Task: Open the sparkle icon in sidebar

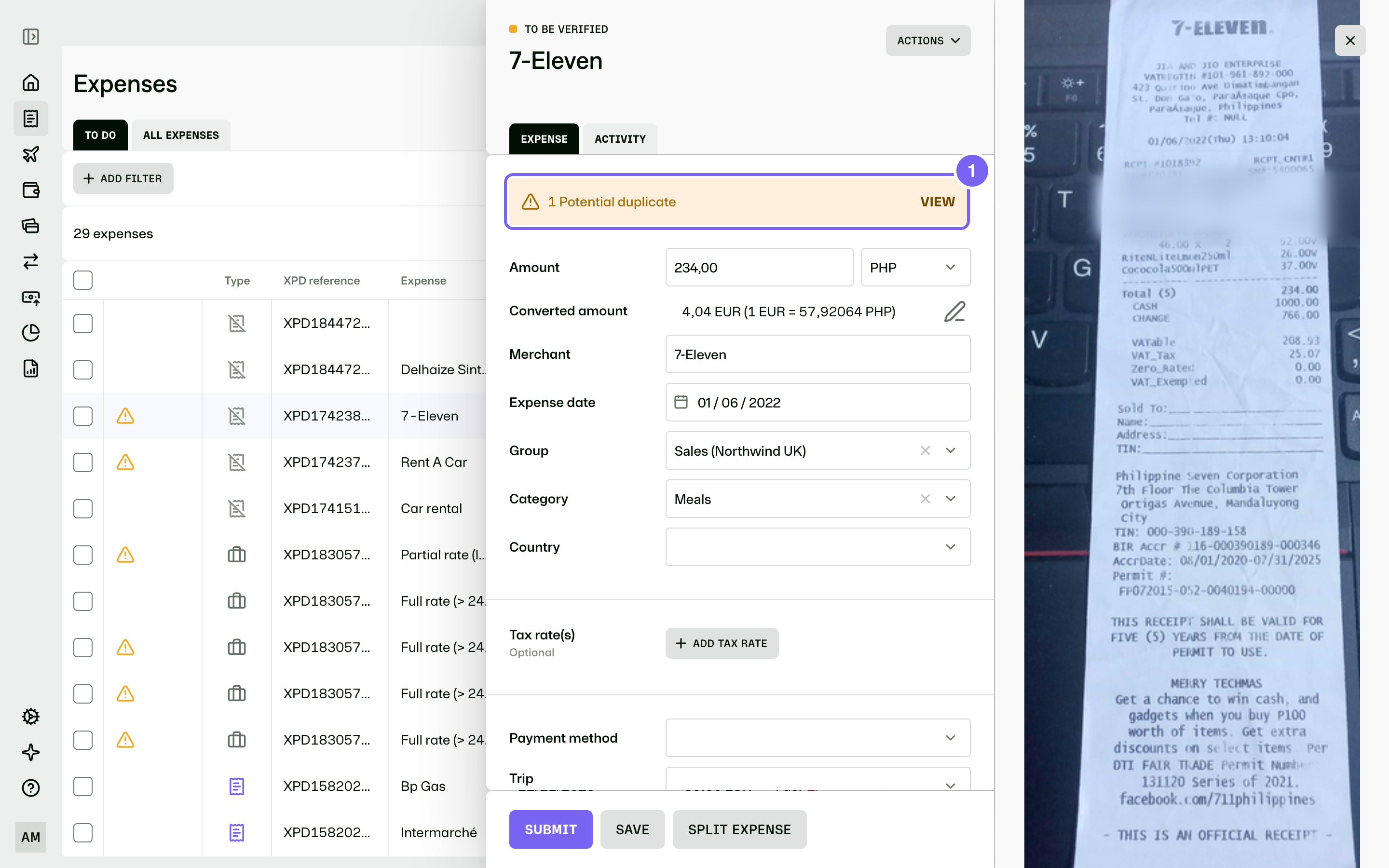Action: tap(31, 752)
